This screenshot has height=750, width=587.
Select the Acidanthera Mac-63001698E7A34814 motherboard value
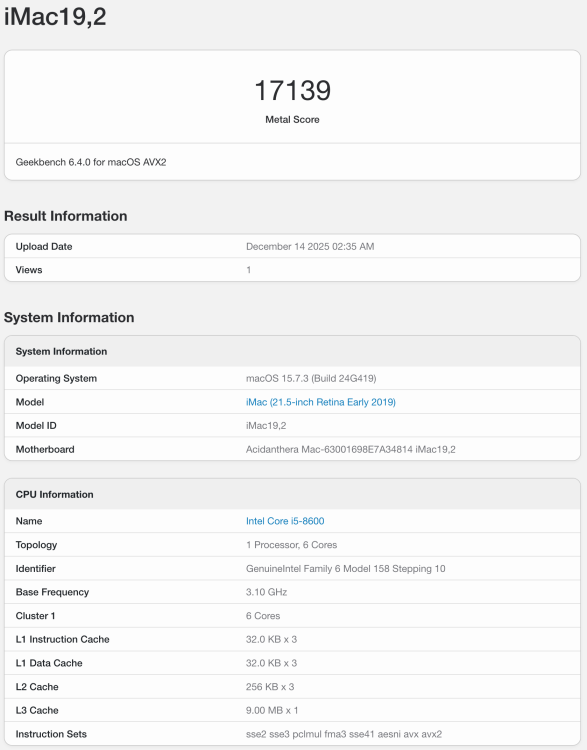351,449
